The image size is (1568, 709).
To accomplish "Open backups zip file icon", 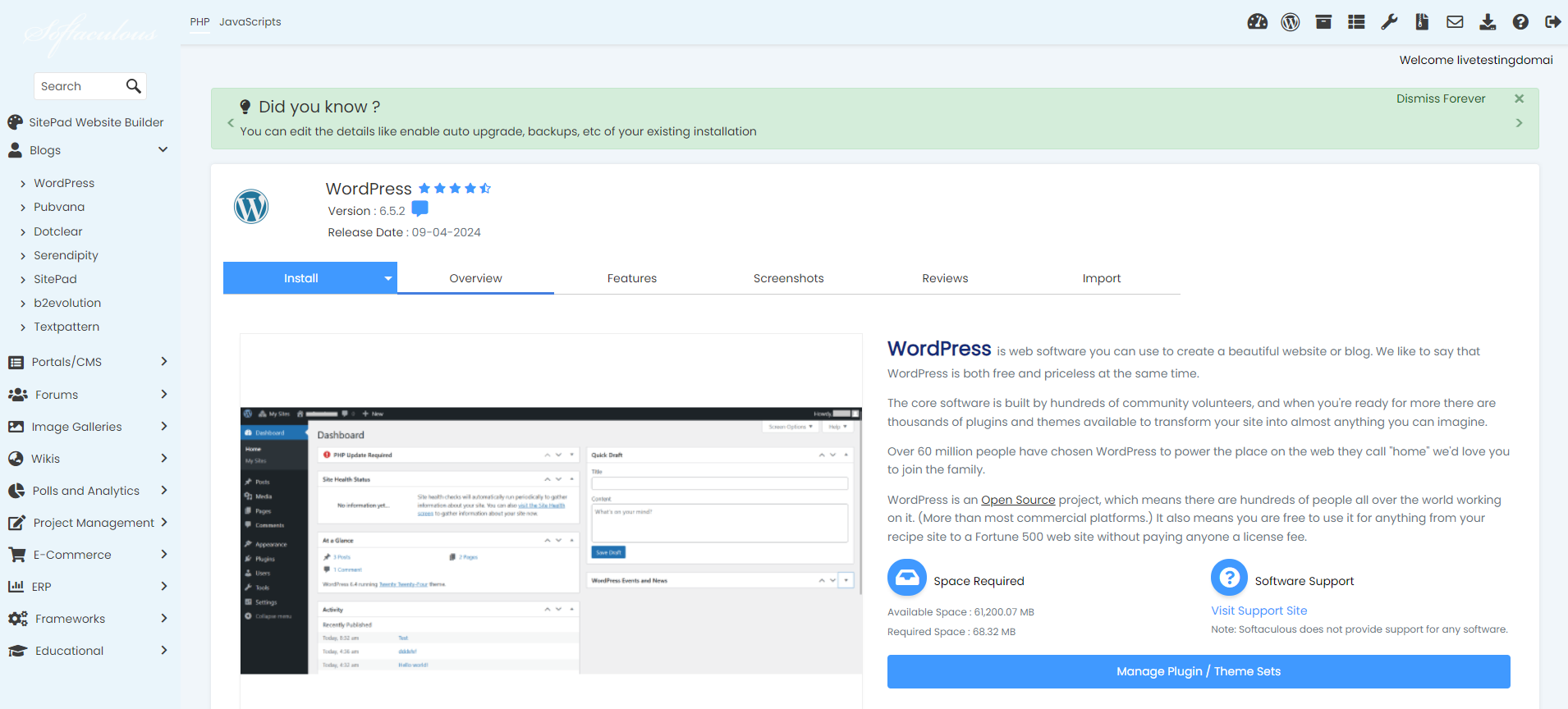I will pyautogui.click(x=1422, y=22).
